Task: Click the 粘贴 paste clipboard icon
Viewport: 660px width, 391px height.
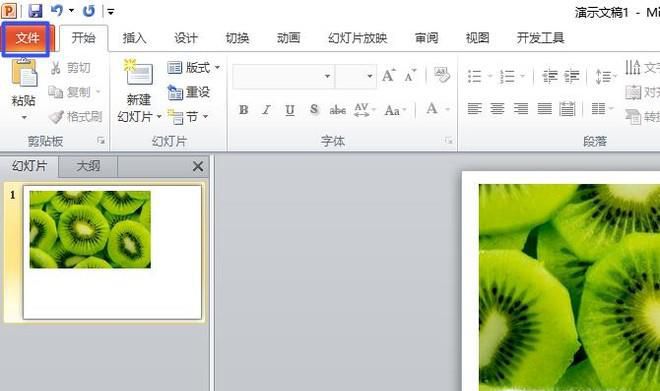Action: (x=24, y=74)
